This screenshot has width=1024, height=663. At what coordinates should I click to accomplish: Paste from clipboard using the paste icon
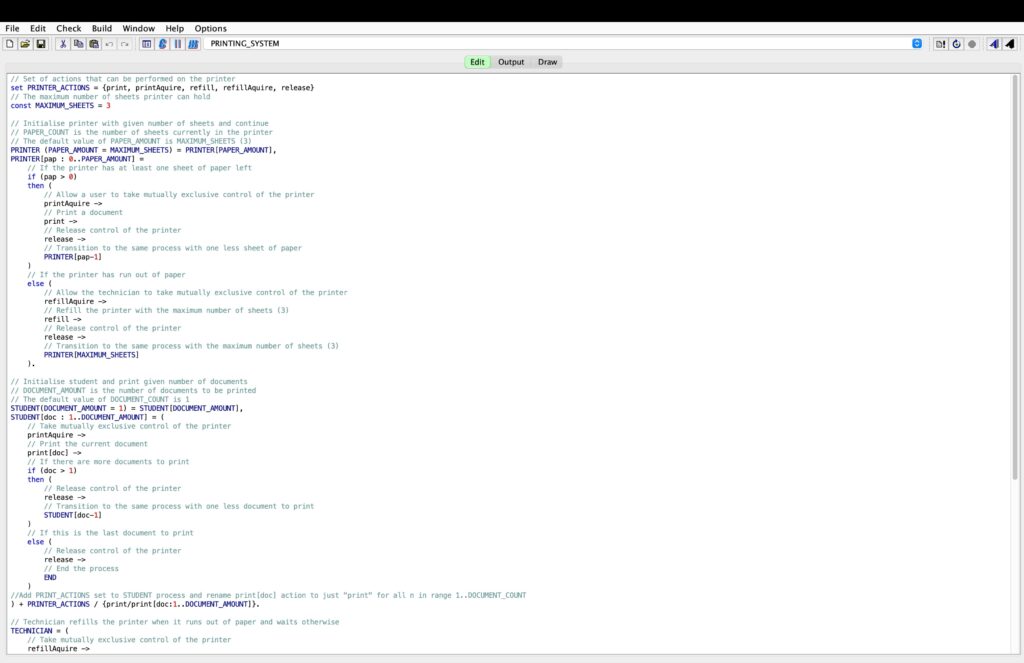click(94, 44)
